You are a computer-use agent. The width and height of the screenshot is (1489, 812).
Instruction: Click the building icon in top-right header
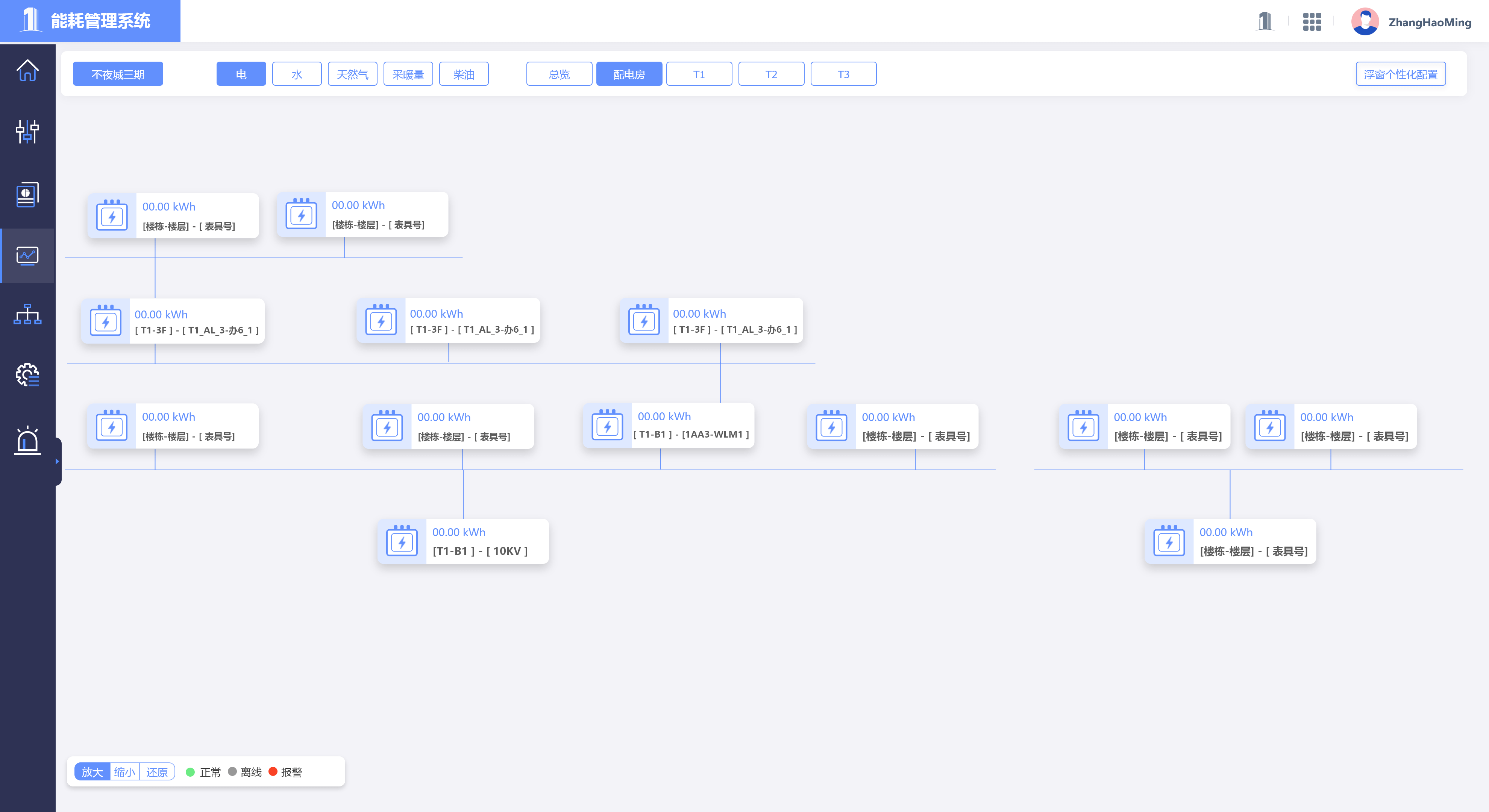[x=1265, y=21]
